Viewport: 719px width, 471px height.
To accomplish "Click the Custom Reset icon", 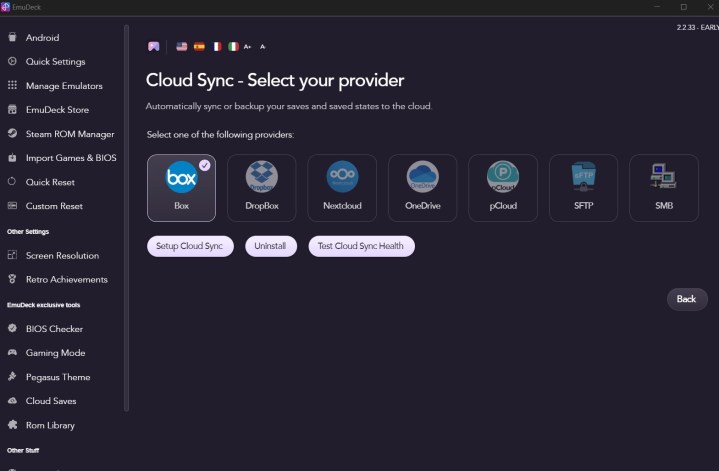I will 12,205.
